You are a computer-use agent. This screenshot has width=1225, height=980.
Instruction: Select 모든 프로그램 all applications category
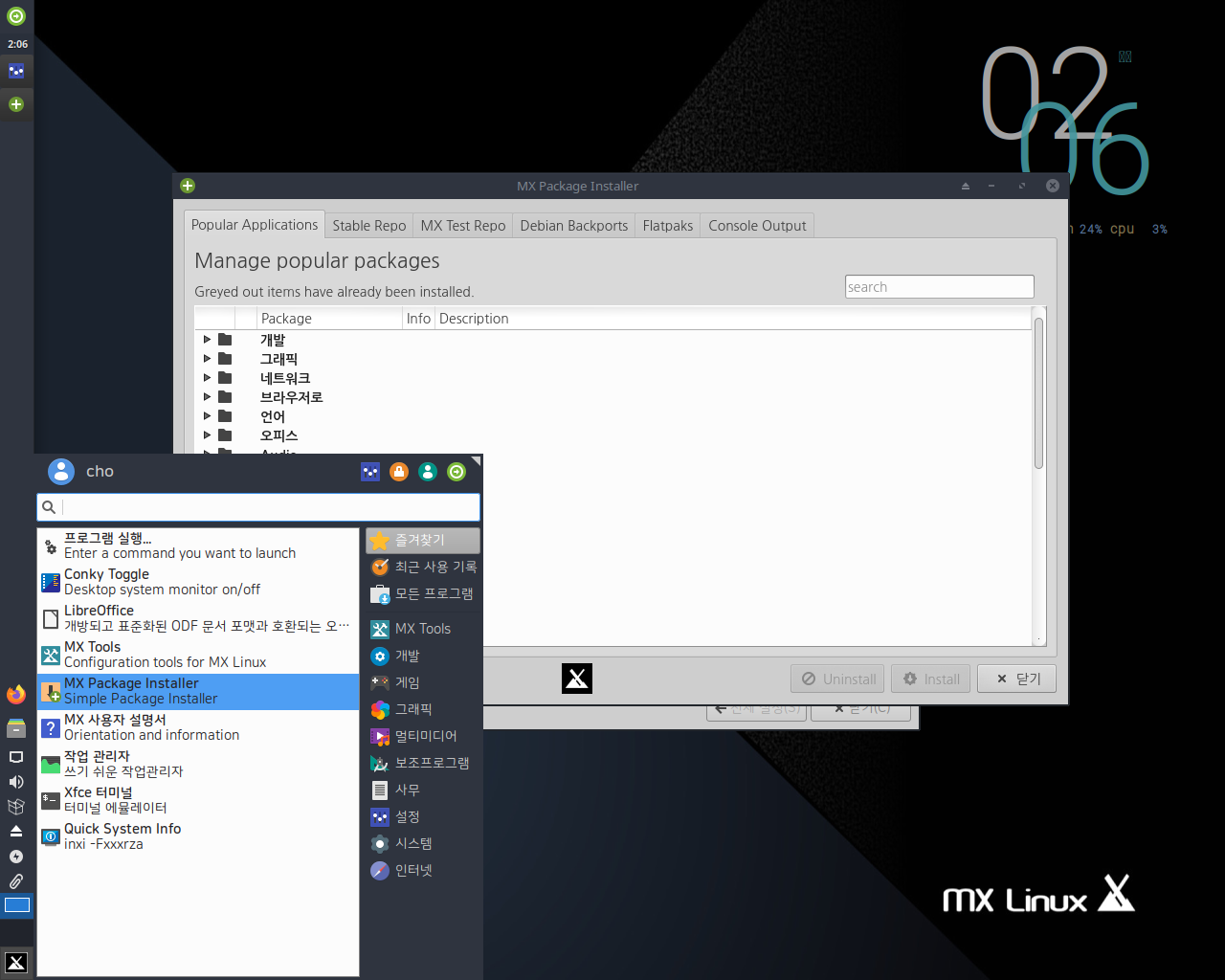(422, 593)
